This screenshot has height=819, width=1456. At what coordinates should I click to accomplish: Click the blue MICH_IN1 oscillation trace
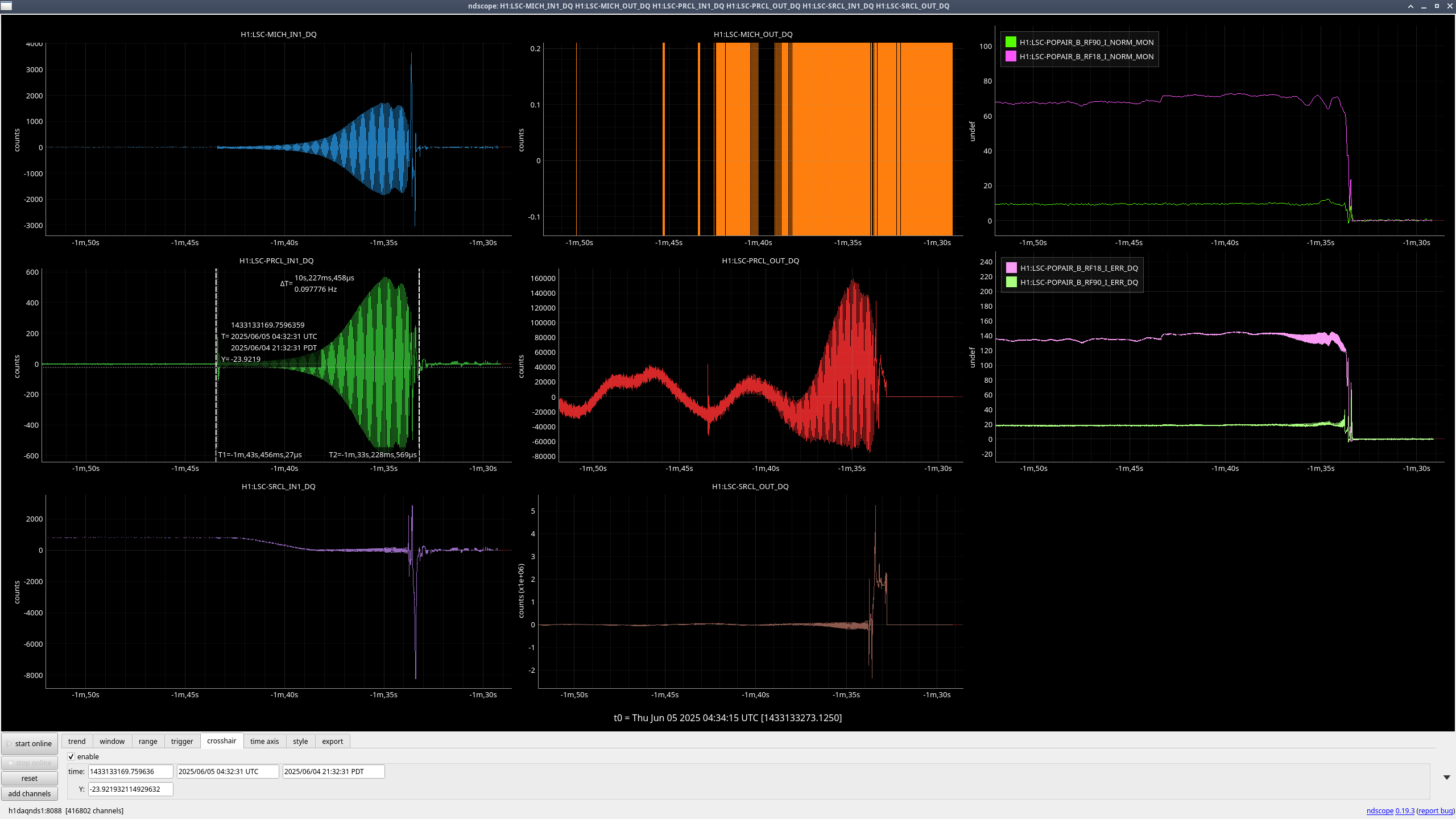pyautogui.click(x=385, y=148)
